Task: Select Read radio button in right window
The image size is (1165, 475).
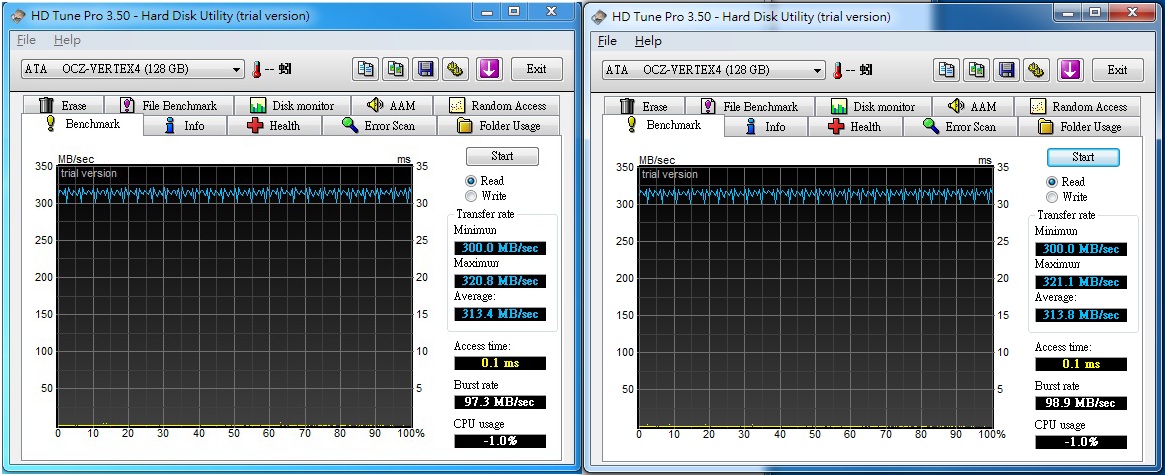Action: pyautogui.click(x=1051, y=181)
